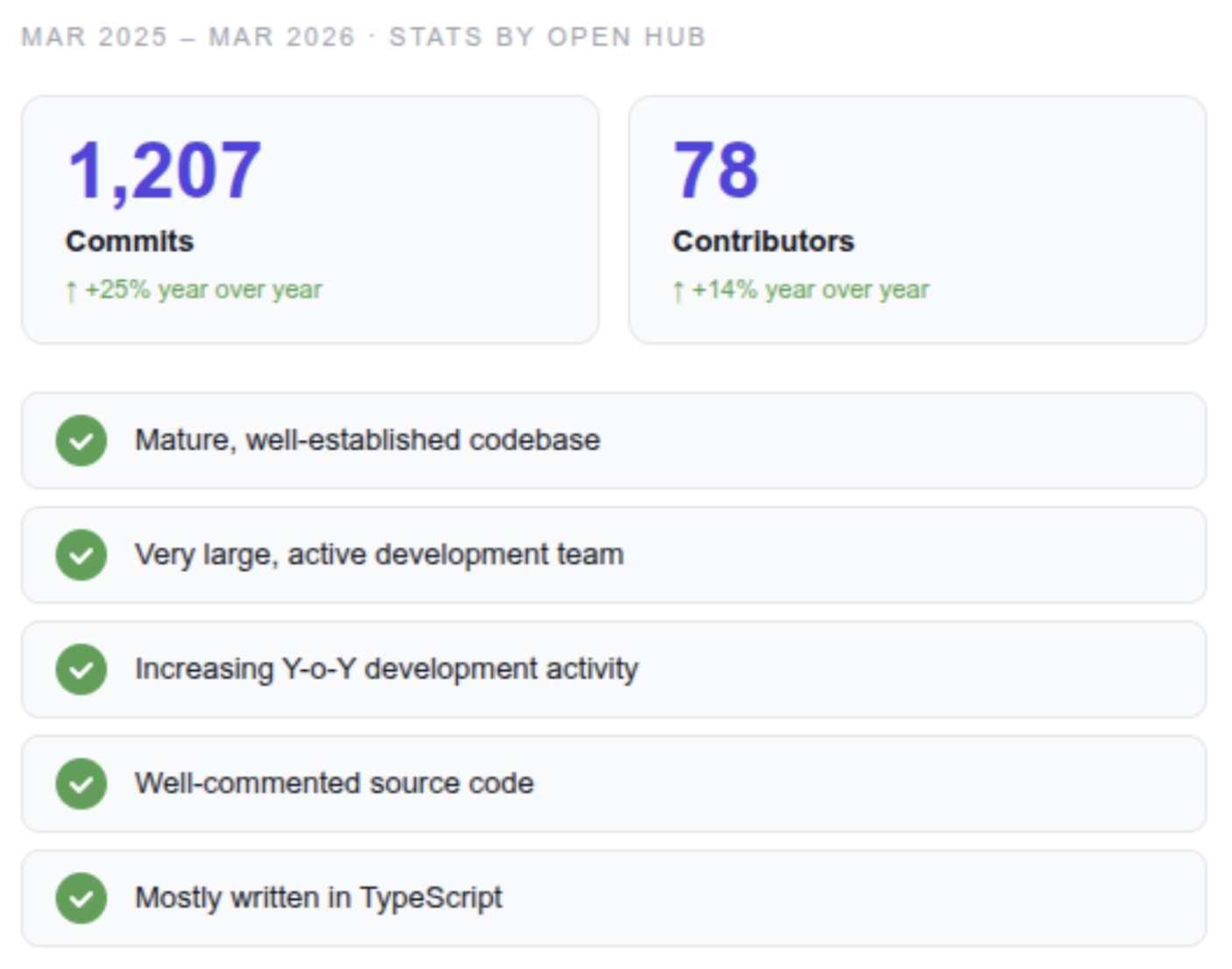Select the check icon next to Increasing Y-o-Y

point(81,669)
